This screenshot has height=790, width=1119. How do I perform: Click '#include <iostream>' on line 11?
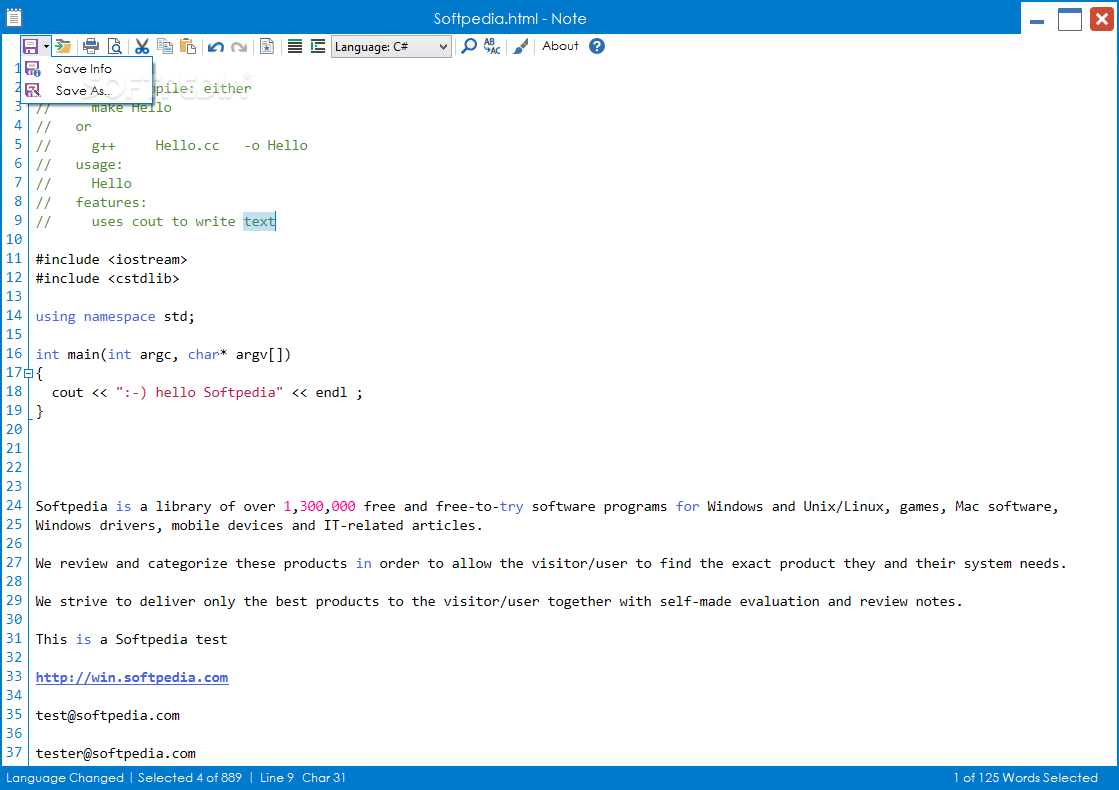pos(111,260)
